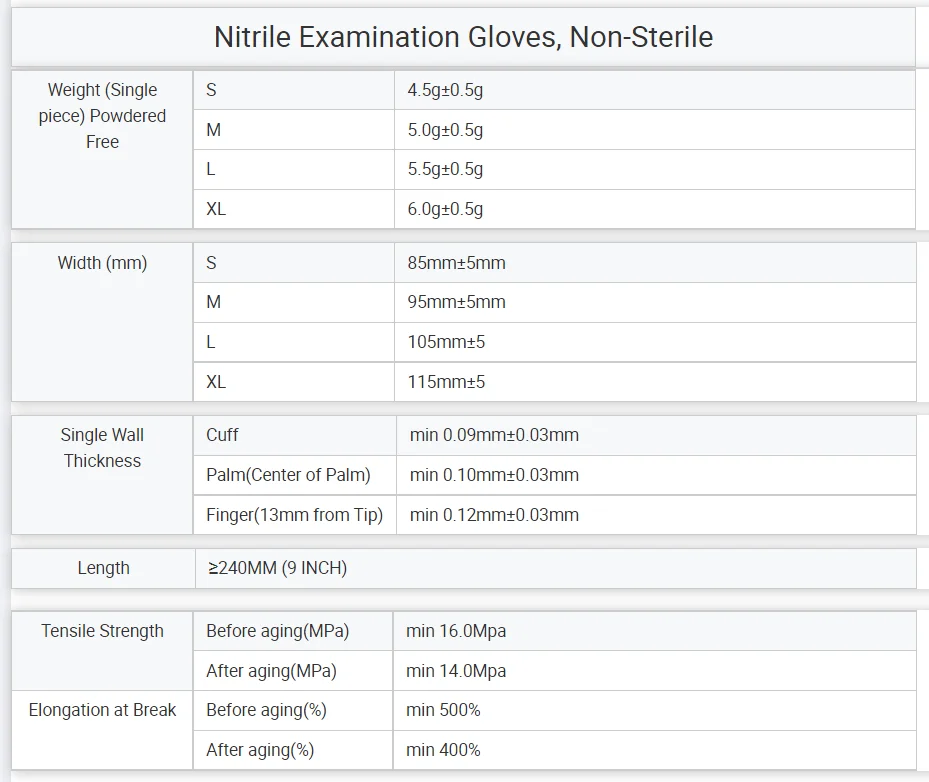Select the 5.0g±0.5g weight cell

tap(655, 130)
